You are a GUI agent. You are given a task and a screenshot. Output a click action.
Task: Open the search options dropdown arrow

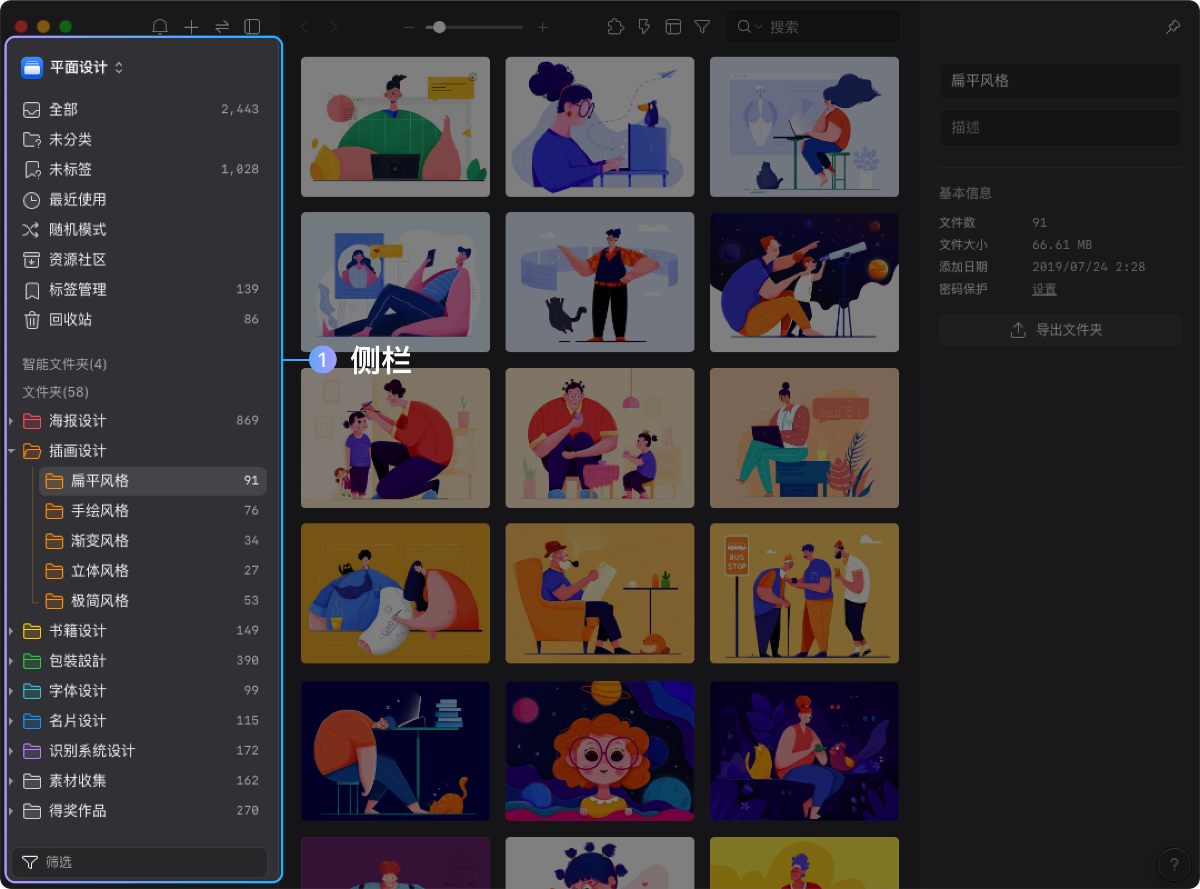coord(759,27)
